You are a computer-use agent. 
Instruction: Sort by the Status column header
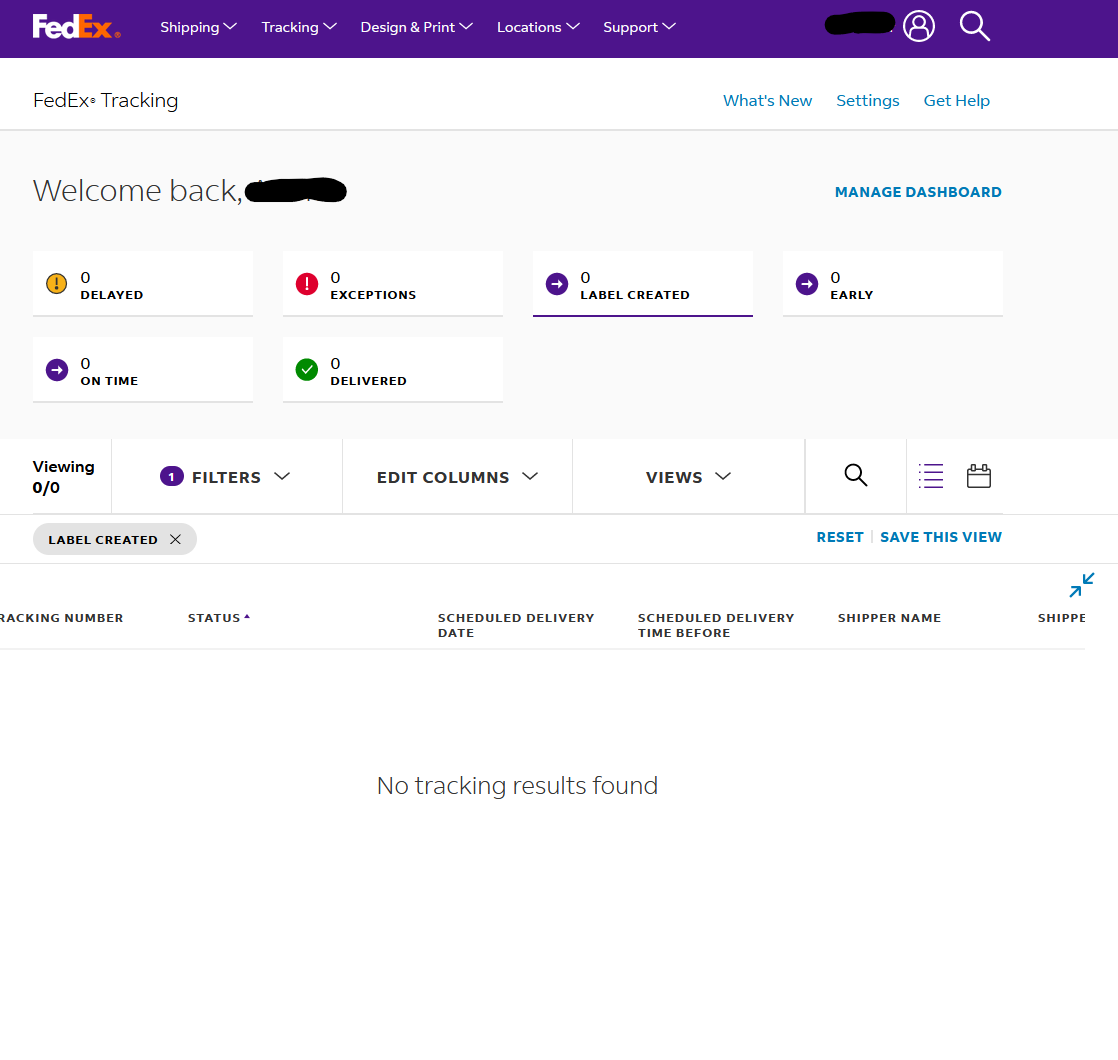tap(214, 618)
